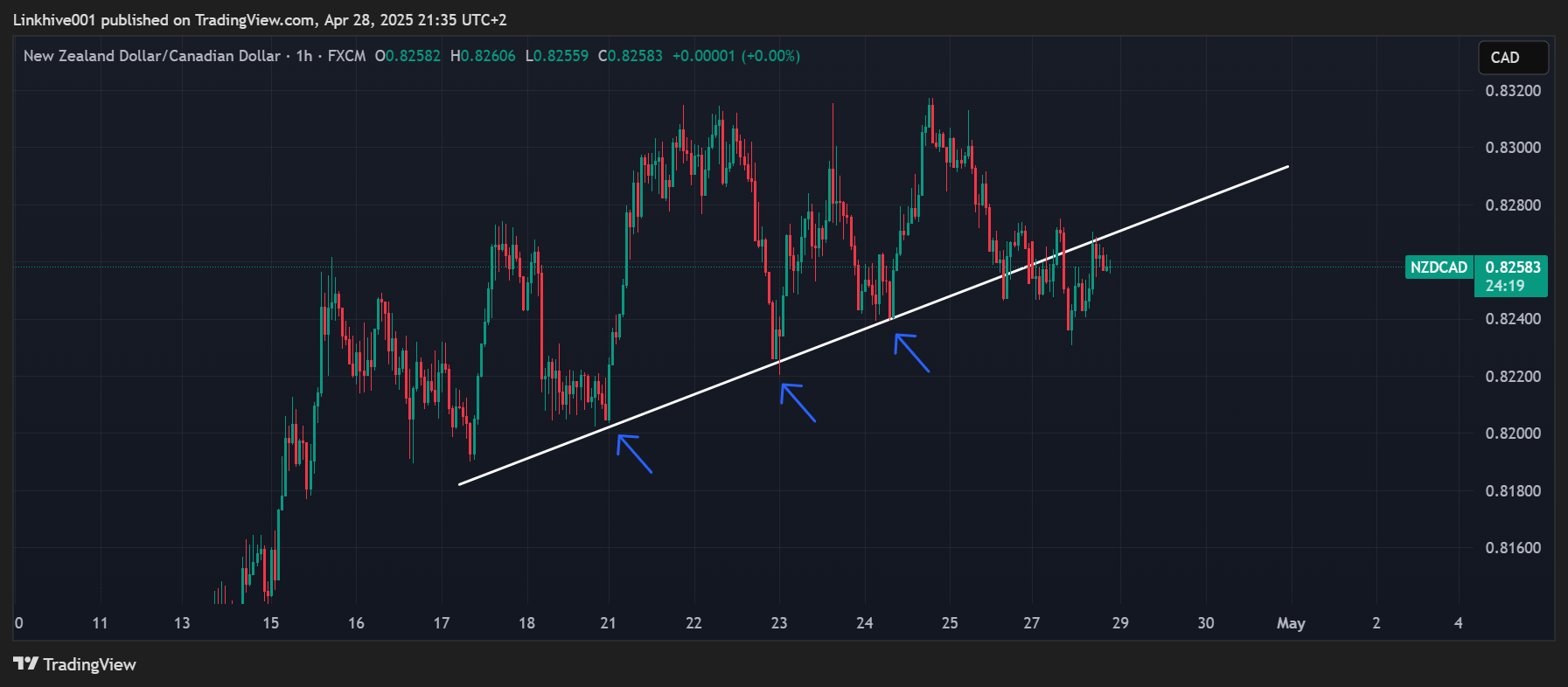Click the CAD currency button
Image resolution: width=1568 pixels, height=687 pixels.
pos(1513,58)
